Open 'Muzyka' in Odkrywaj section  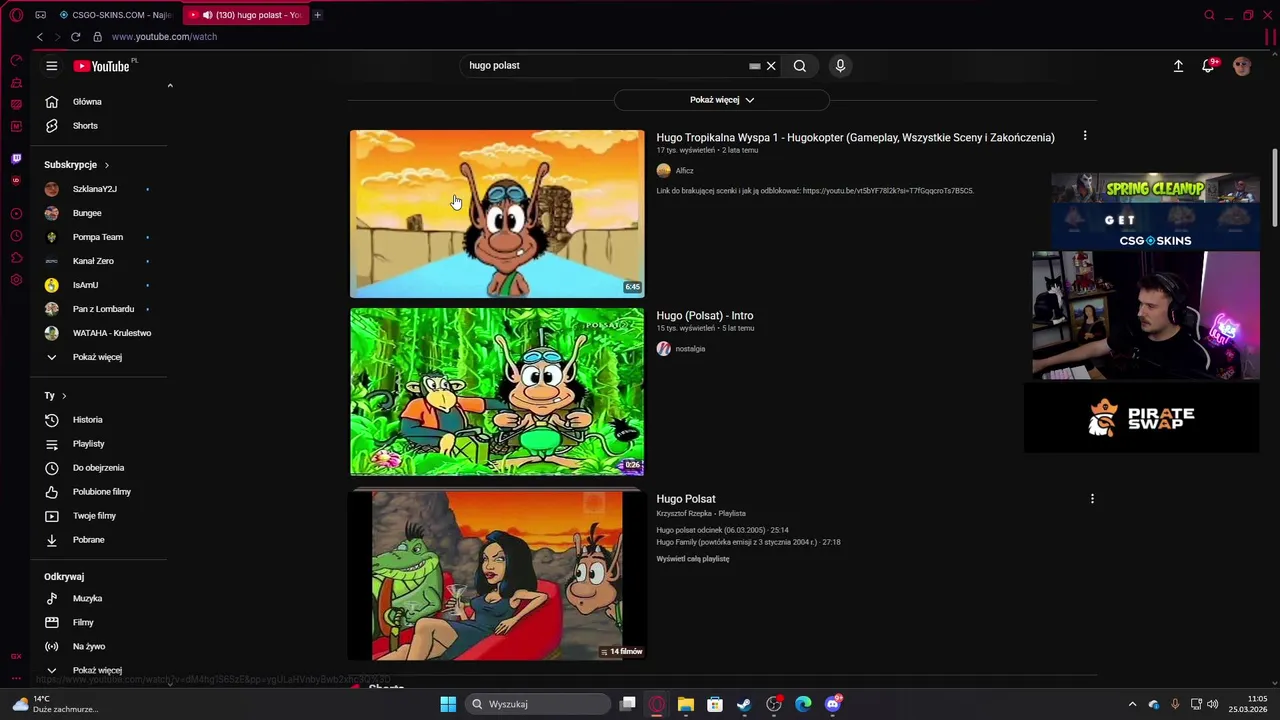pos(87,598)
